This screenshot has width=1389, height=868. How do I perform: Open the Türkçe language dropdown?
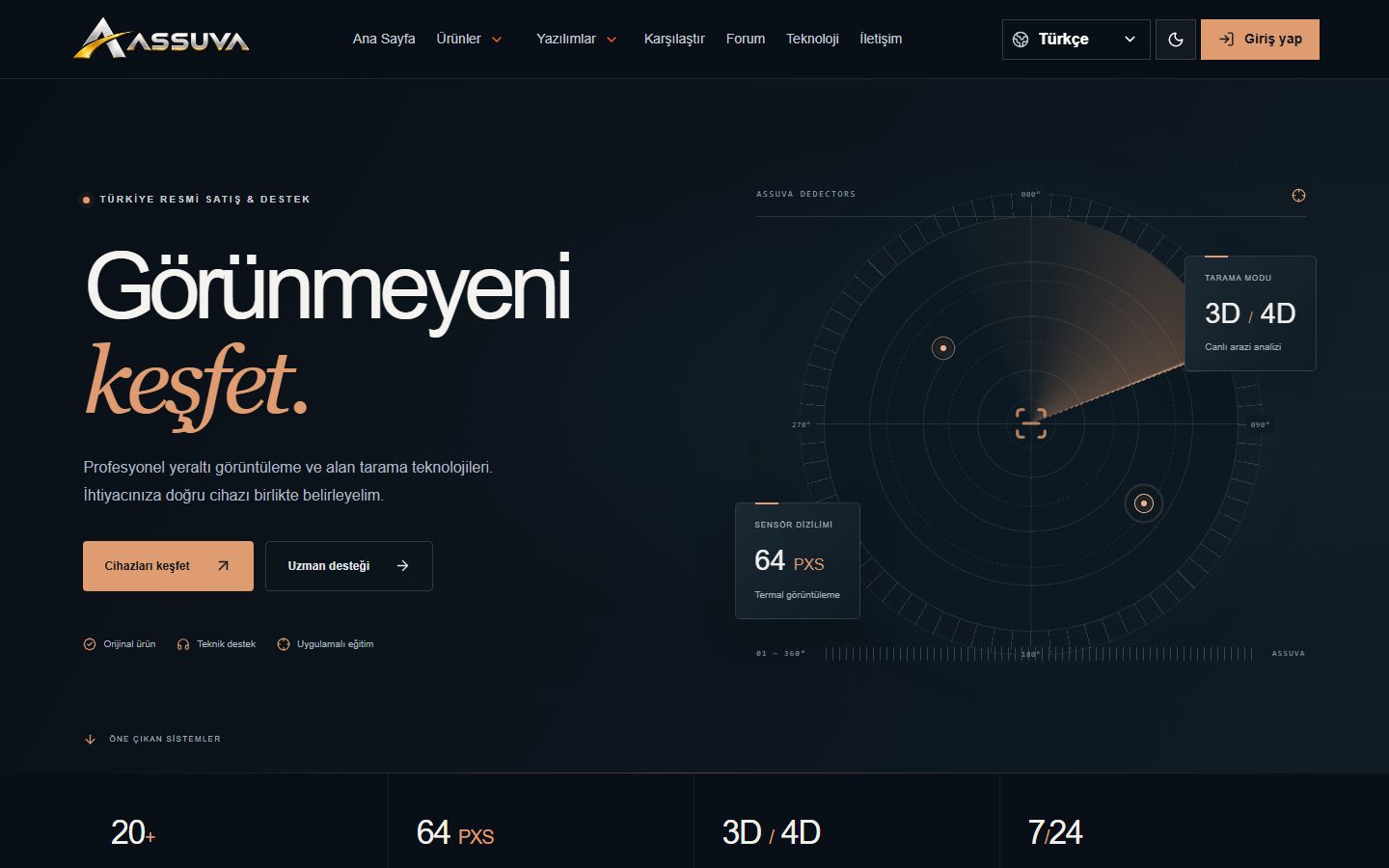click(x=1076, y=40)
